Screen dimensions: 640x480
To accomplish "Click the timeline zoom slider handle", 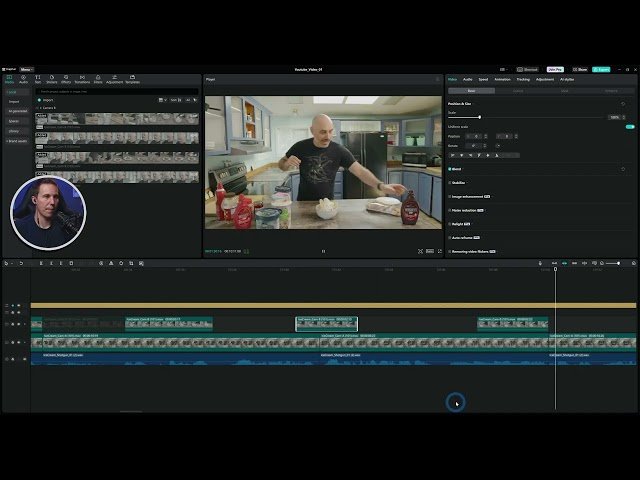I will (619, 263).
